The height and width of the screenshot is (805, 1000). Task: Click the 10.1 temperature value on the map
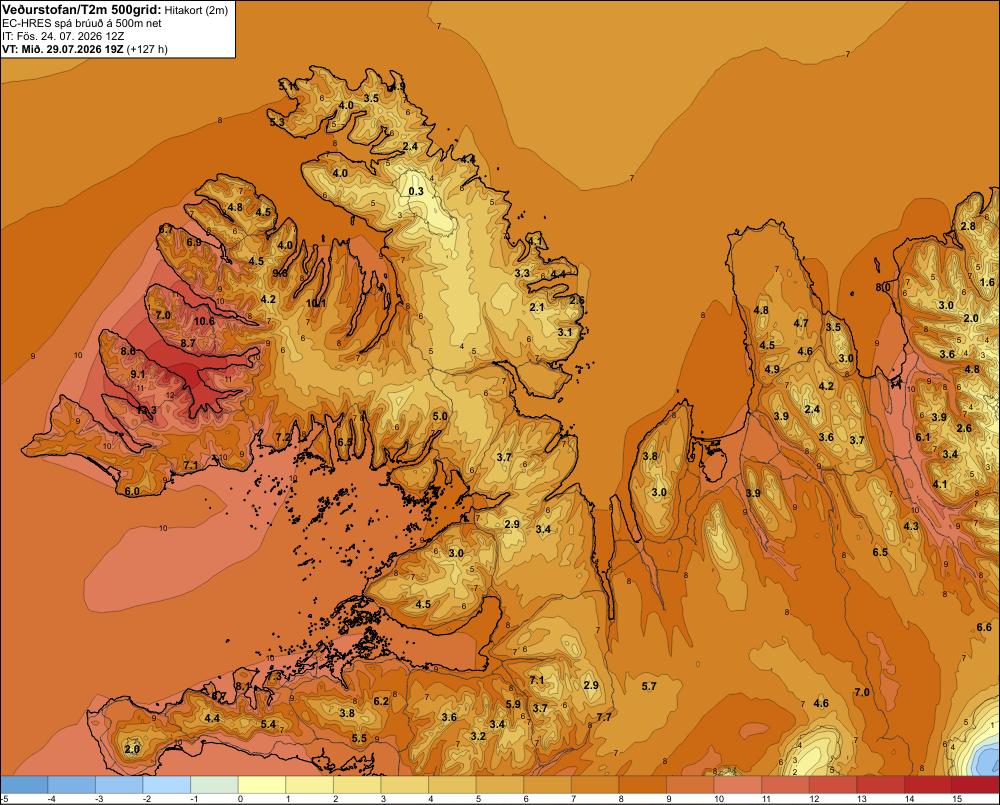pyautogui.click(x=316, y=303)
